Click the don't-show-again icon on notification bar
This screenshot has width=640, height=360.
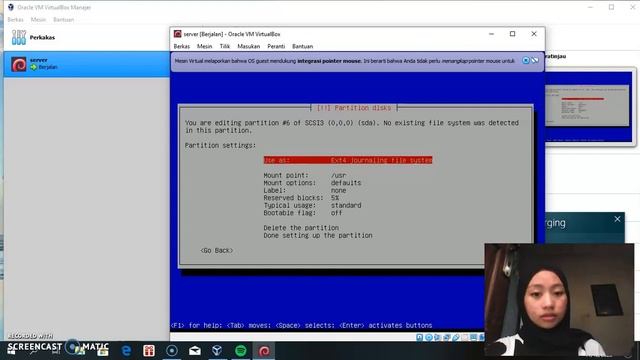point(535,60)
